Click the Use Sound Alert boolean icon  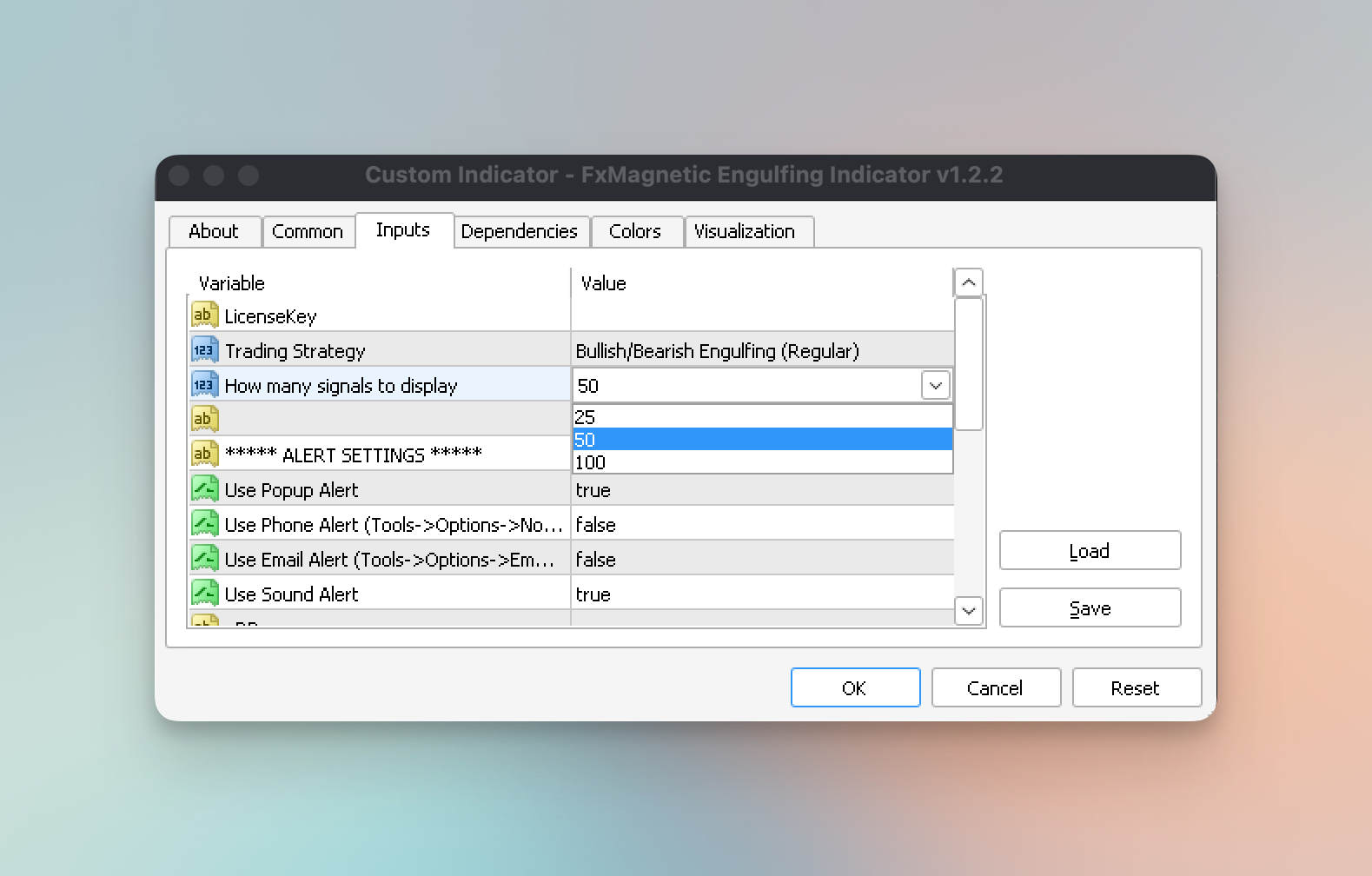coord(204,594)
